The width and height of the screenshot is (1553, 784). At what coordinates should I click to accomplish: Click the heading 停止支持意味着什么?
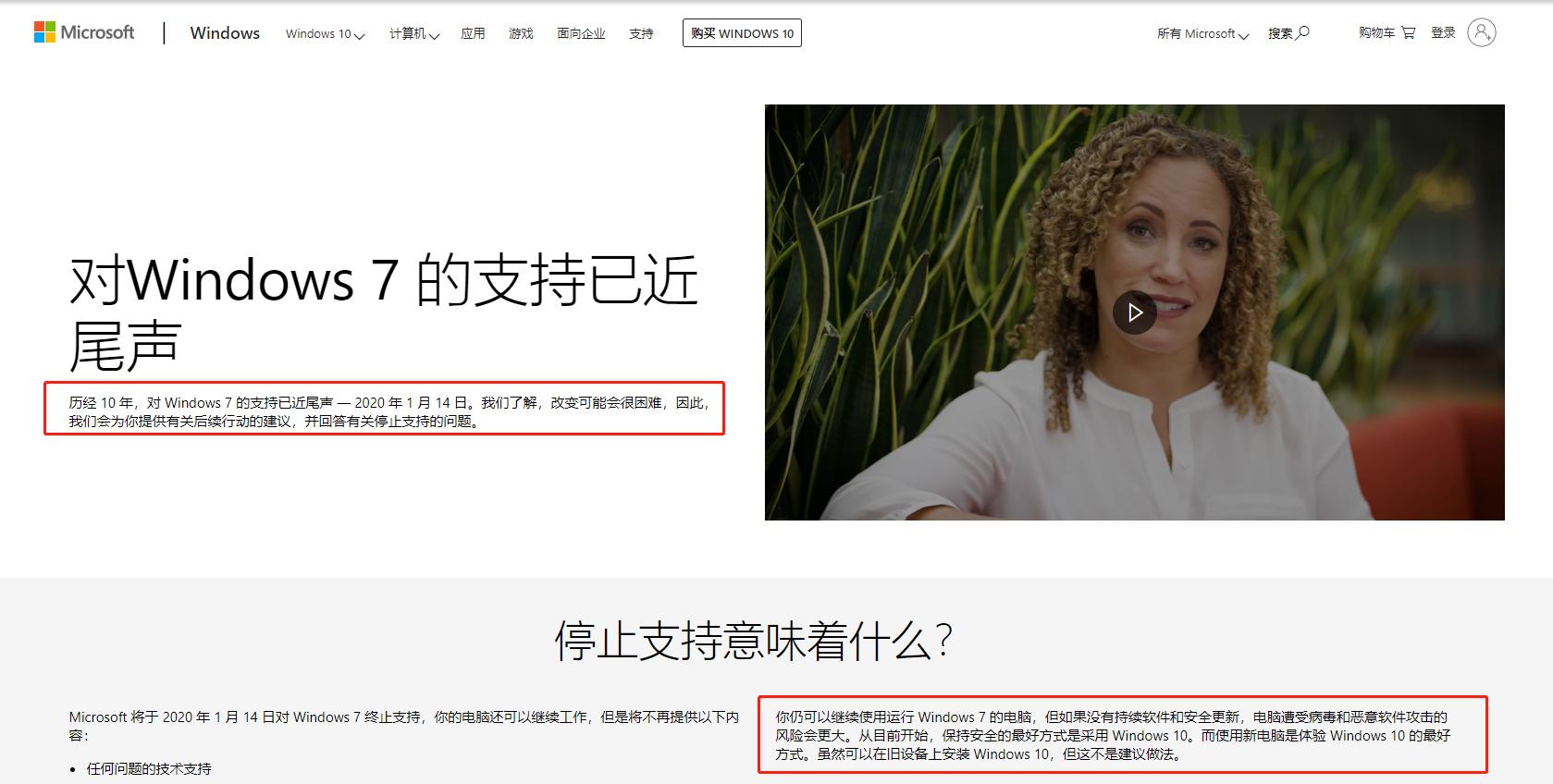754,640
